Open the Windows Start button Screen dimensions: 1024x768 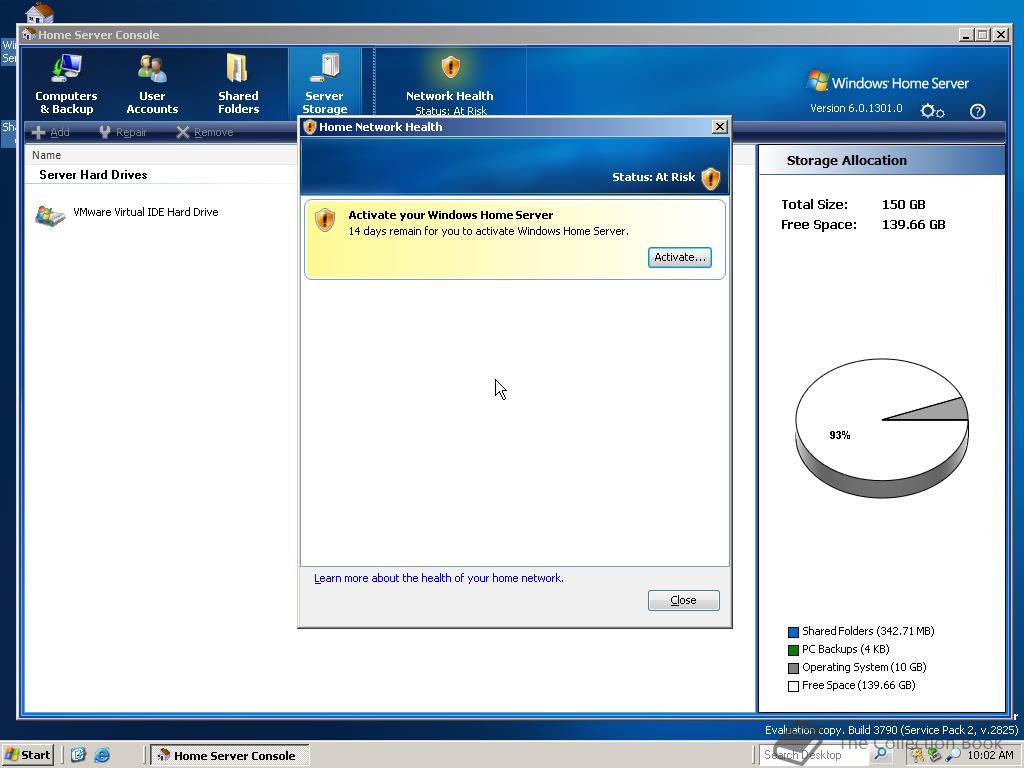[x=27, y=755]
